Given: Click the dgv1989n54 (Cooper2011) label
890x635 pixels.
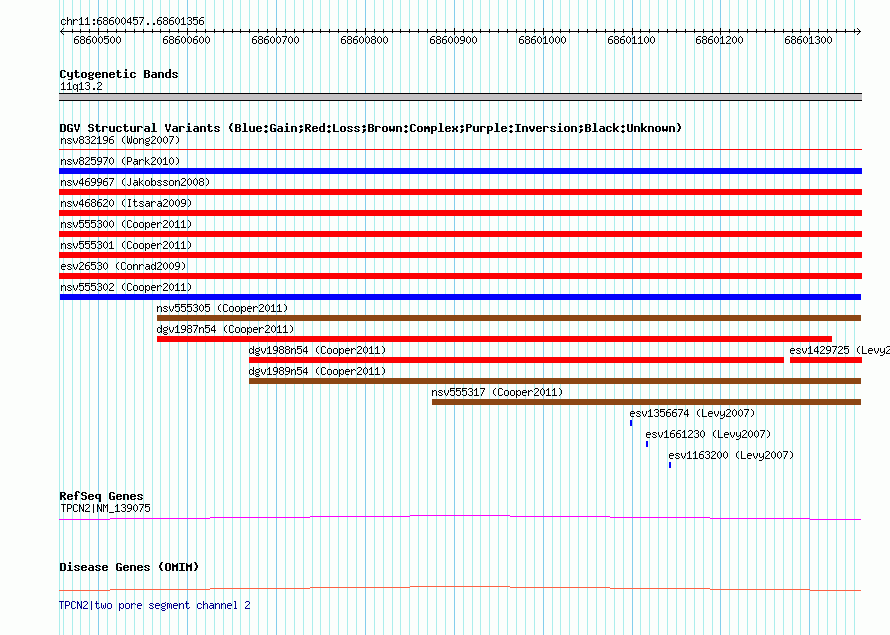Looking at the screenshot, I should click(x=317, y=371).
